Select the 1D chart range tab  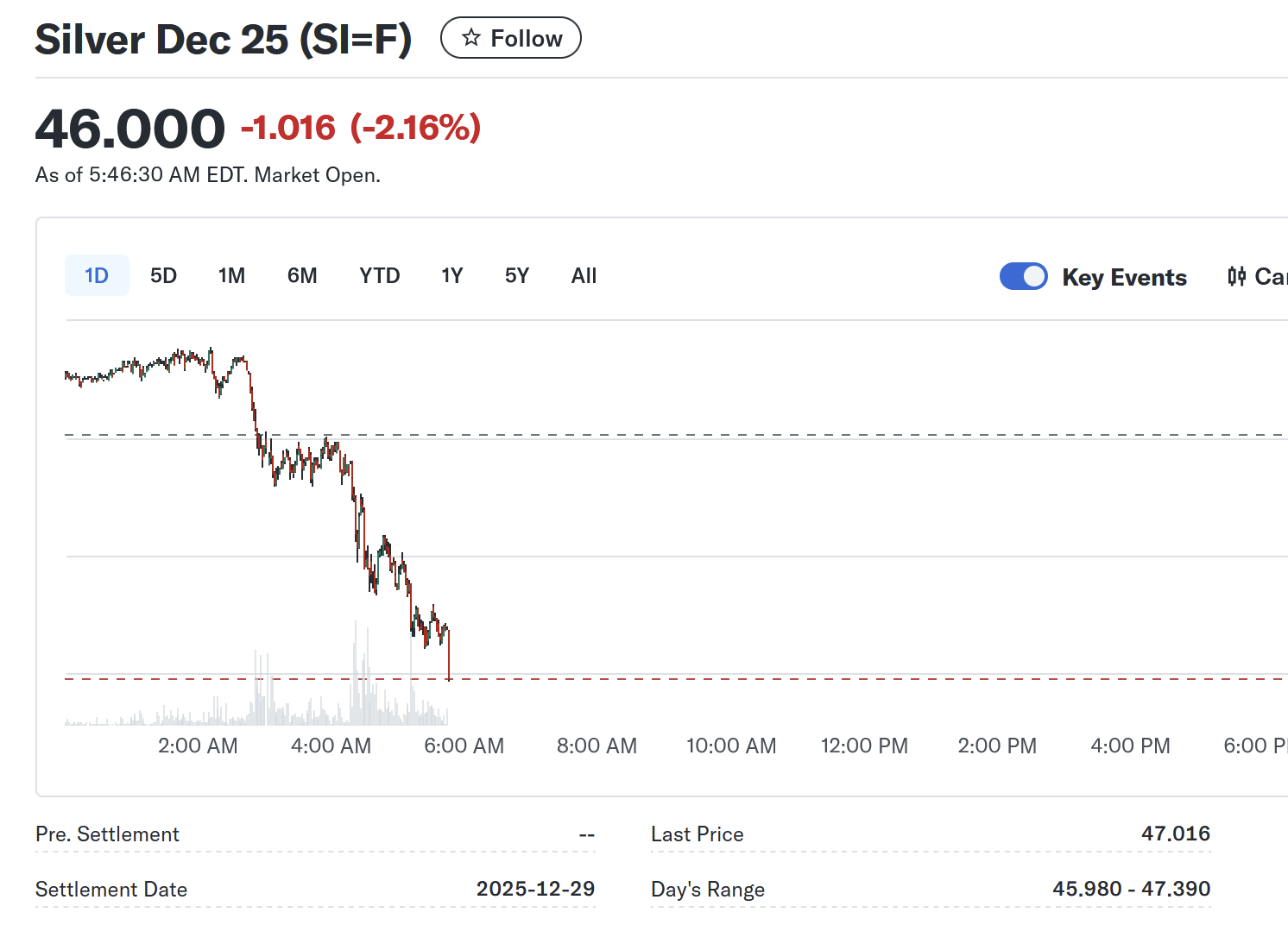point(97,276)
